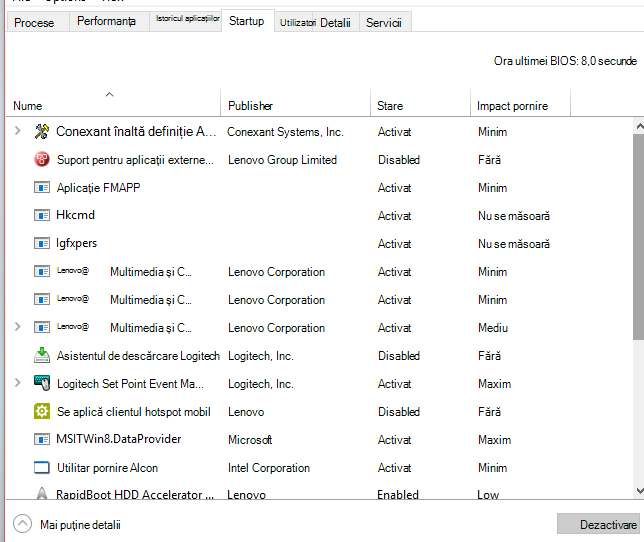The height and width of the screenshot is (542, 644).
Task: Select the Aplicație FMAPP row name
Action: pyautogui.click(x=99, y=188)
